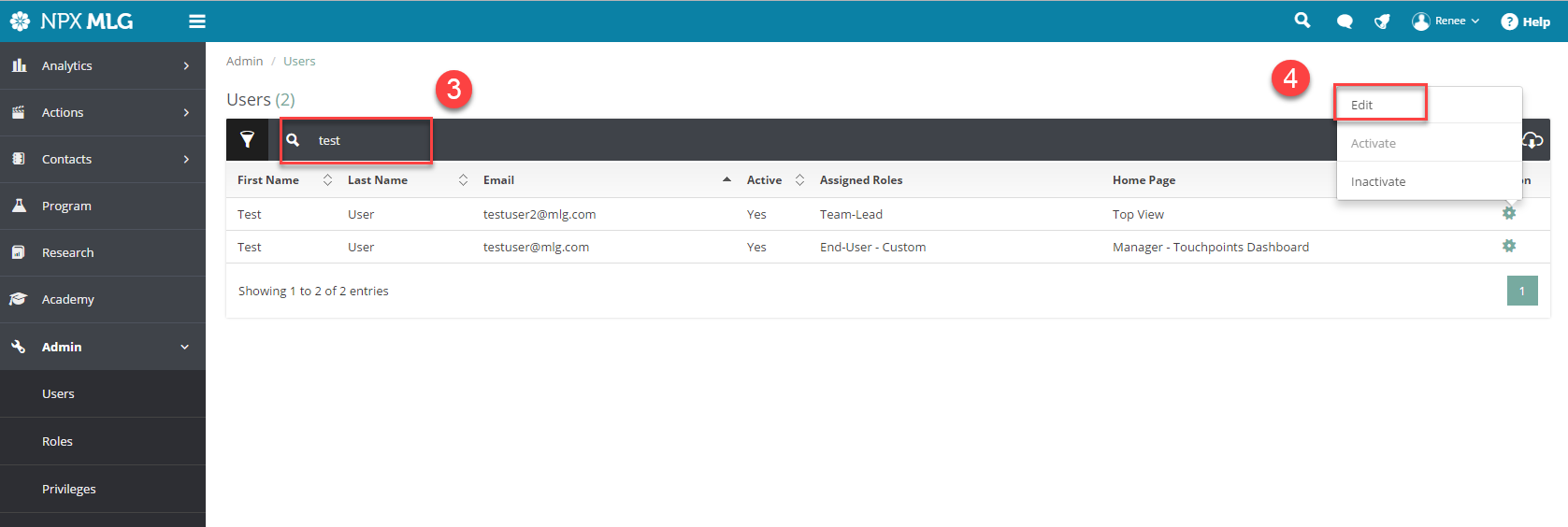
Task: Open the Renee user dropdown
Action: (x=1446, y=21)
